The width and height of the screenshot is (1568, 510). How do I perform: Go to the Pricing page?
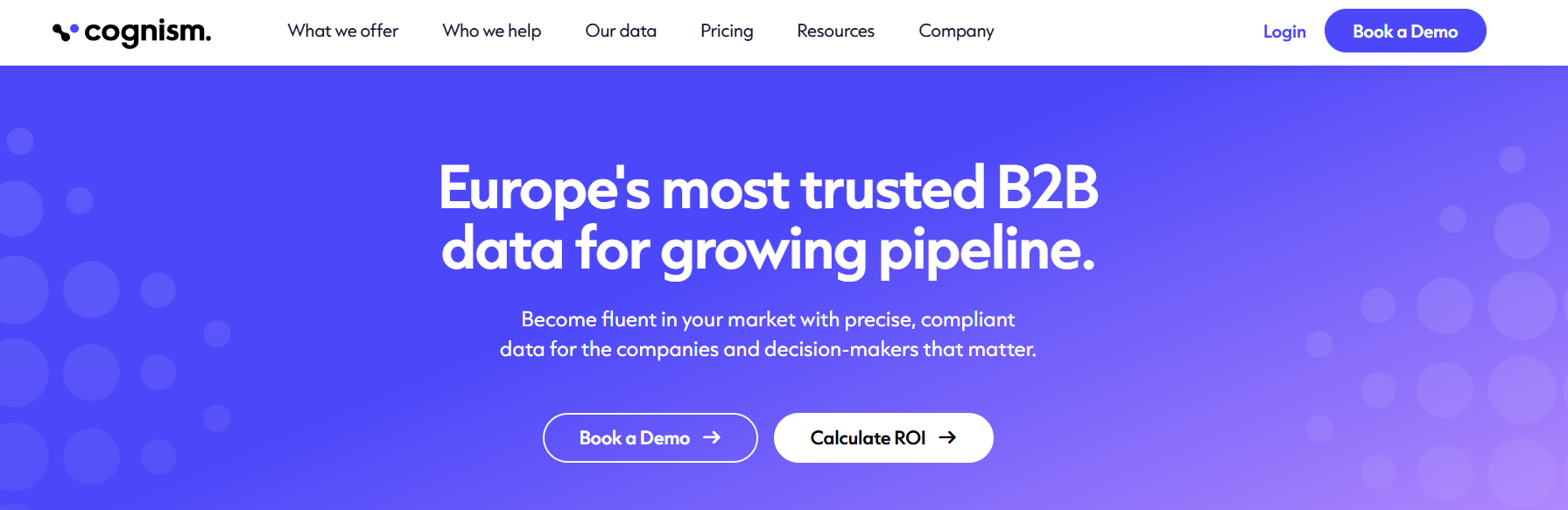tap(727, 31)
